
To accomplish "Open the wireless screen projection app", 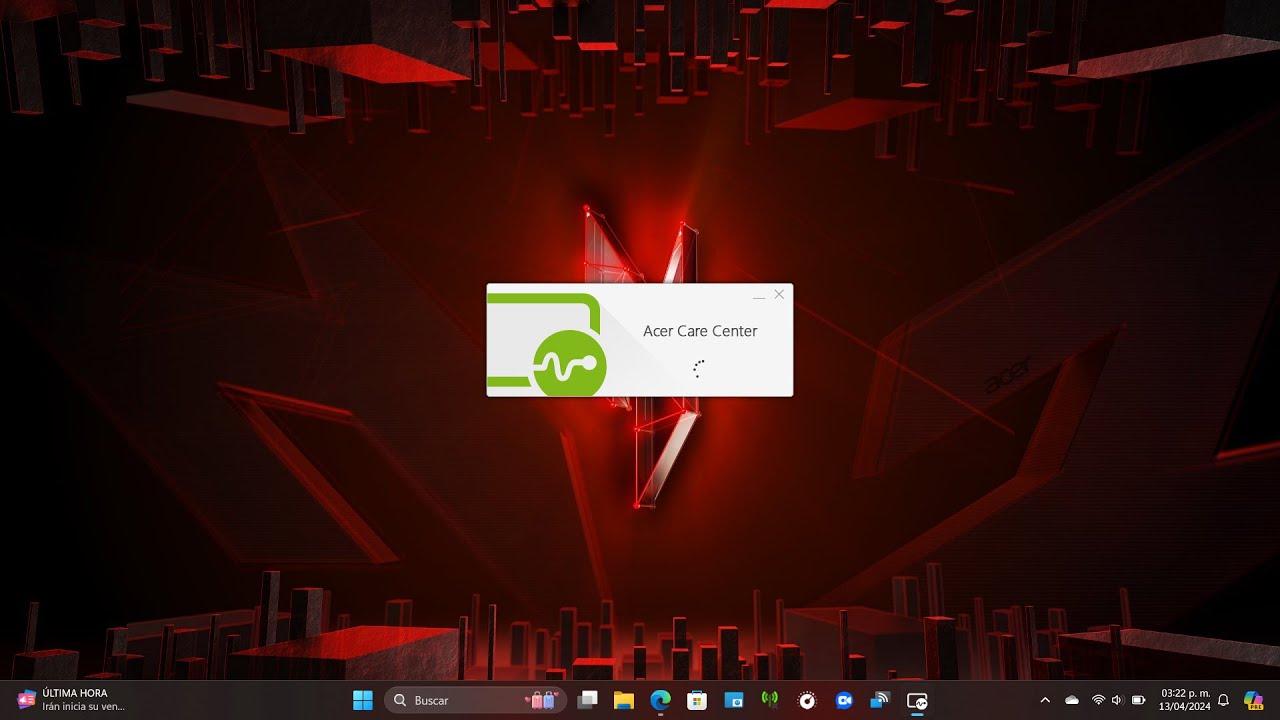I will pyautogui.click(x=879, y=700).
